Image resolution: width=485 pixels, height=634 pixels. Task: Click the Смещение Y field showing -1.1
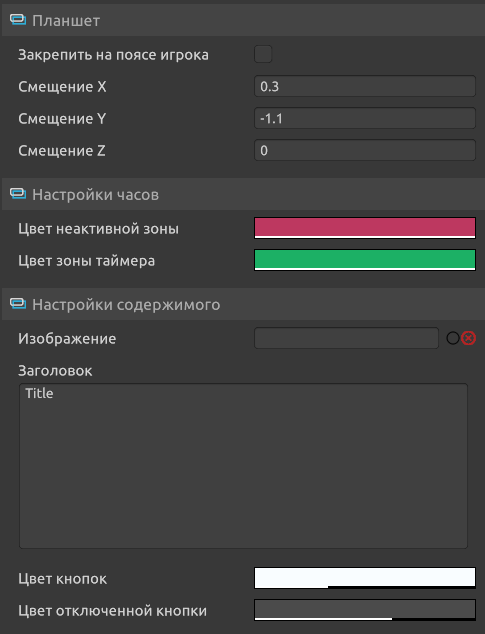365,118
